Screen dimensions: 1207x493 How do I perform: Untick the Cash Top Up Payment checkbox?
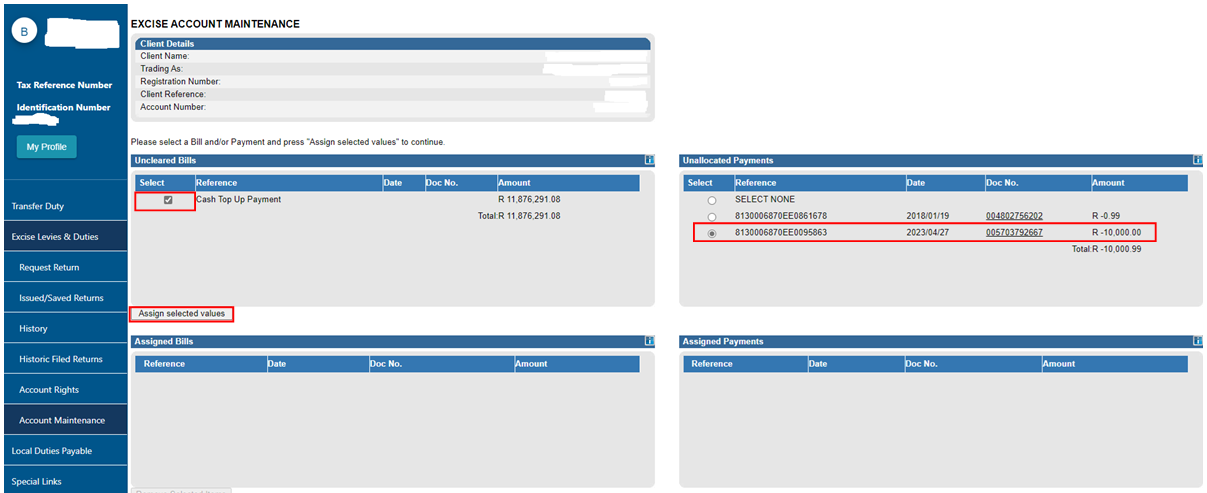(x=168, y=200)
